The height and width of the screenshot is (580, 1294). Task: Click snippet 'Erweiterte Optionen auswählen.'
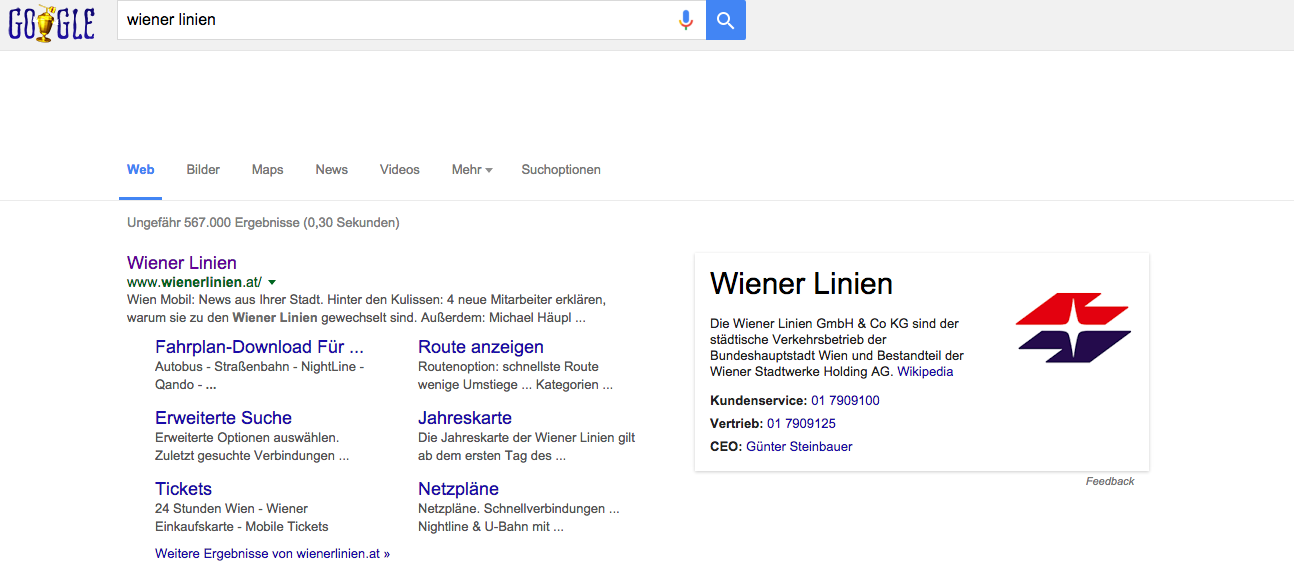pos(247,438)
